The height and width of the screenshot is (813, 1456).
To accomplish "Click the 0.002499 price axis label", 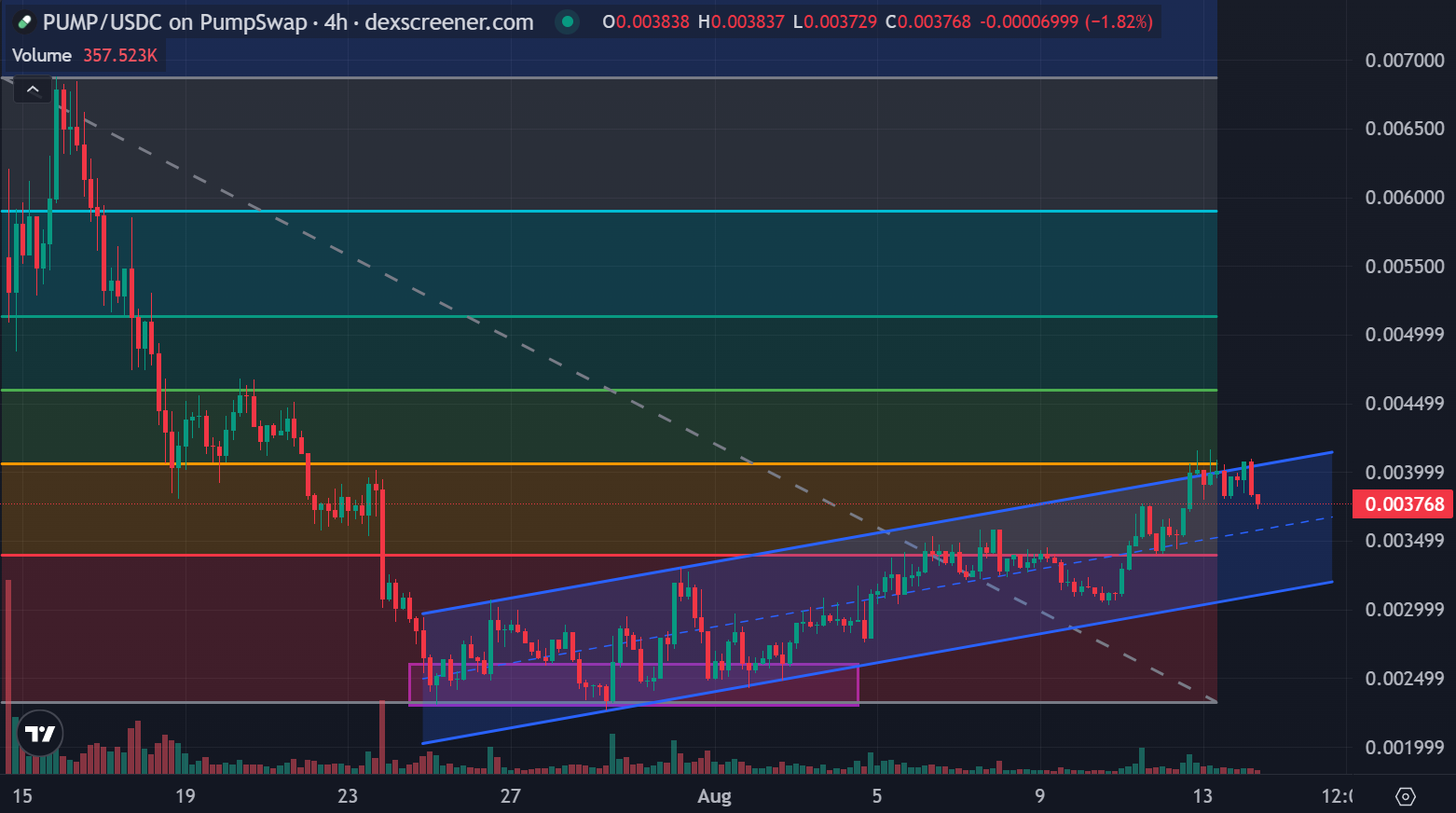I will 1405,679.
